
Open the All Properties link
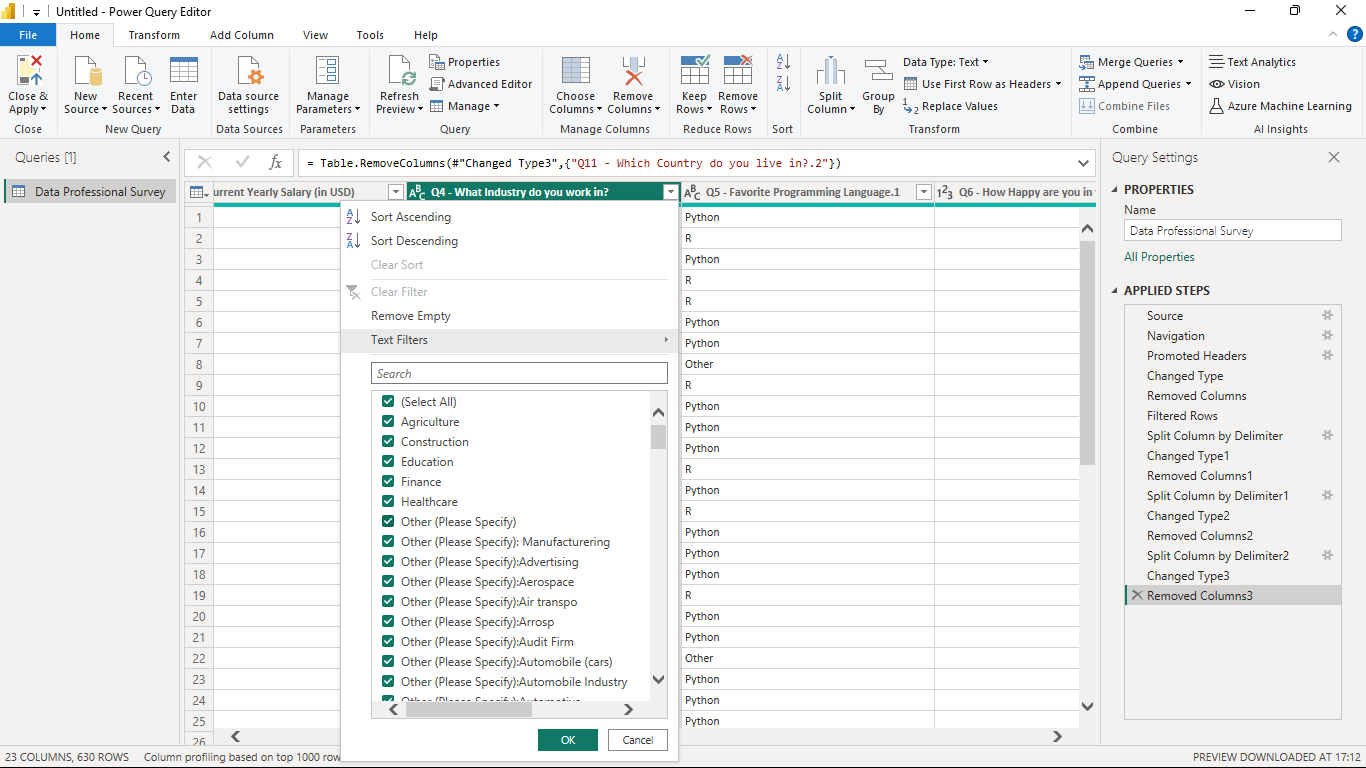1159,257
